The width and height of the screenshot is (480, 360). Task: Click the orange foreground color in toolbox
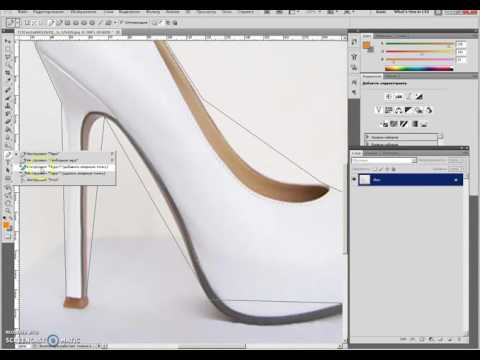6,225
